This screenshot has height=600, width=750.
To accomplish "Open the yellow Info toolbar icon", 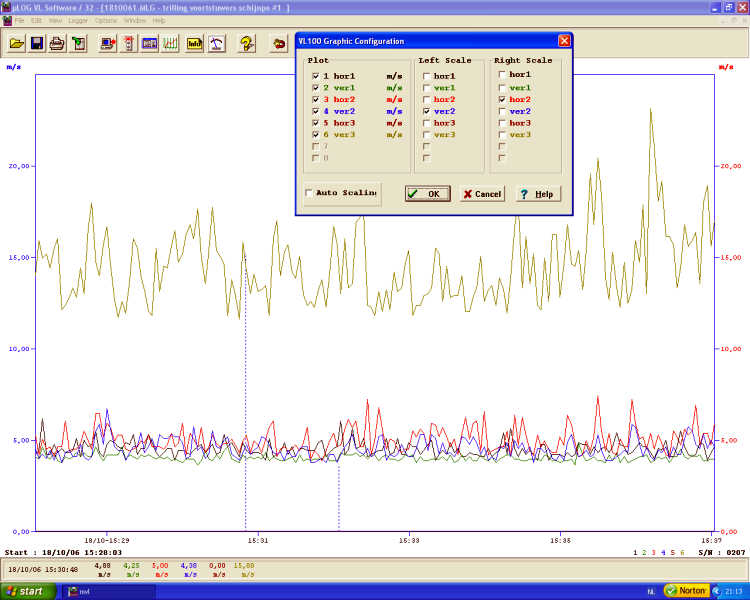I will (195, 44).
